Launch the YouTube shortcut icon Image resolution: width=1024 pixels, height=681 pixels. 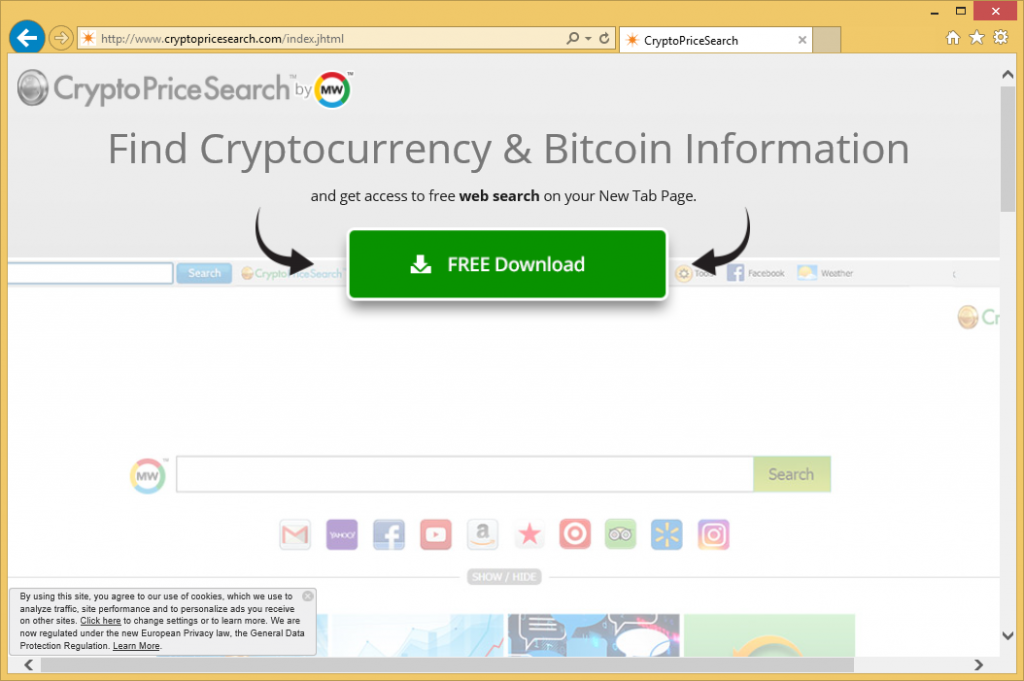click(x=436, y=535)
